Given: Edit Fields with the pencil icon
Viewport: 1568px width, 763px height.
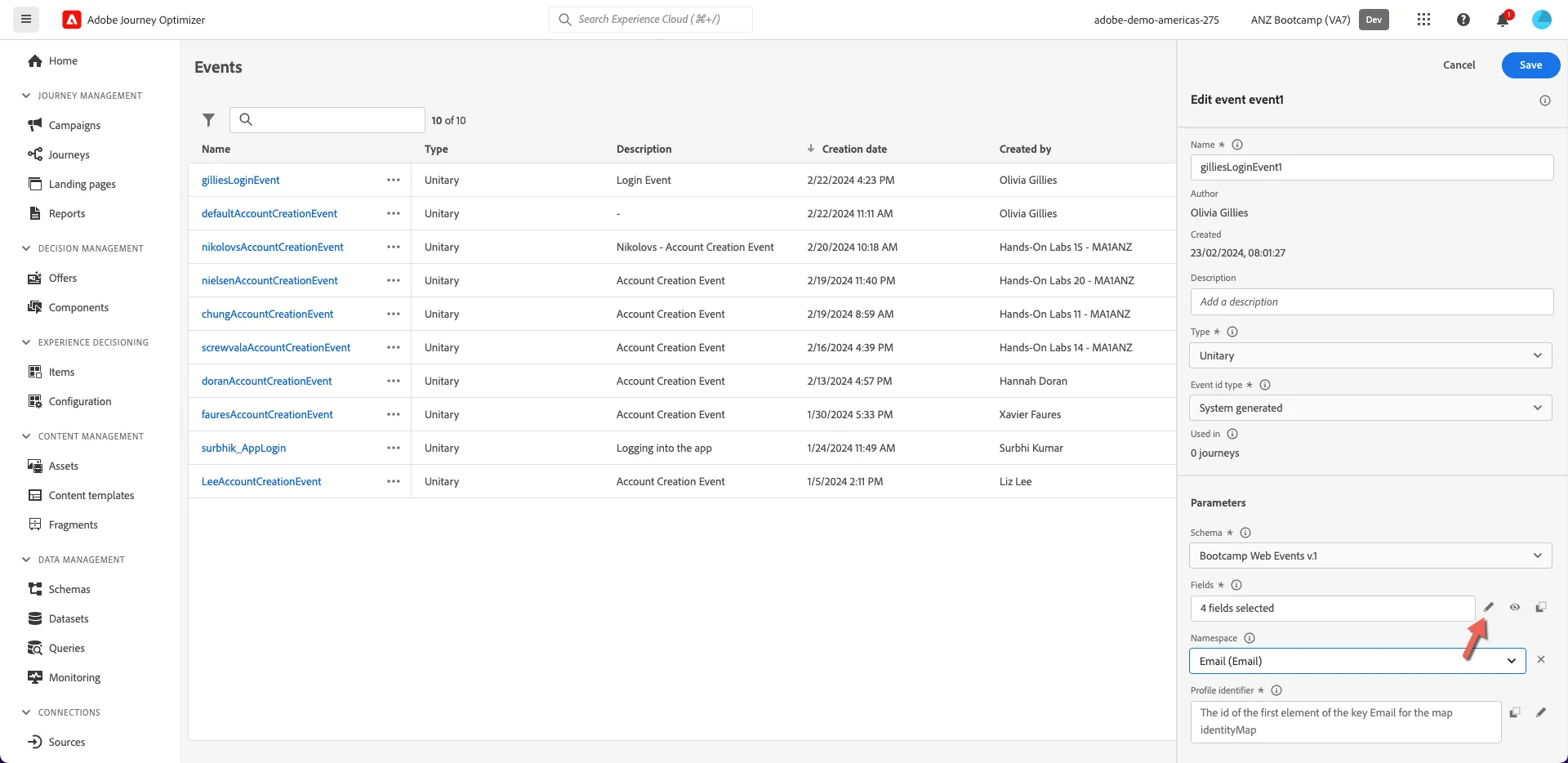Looking at the screenshot, I should point(1489,607).
